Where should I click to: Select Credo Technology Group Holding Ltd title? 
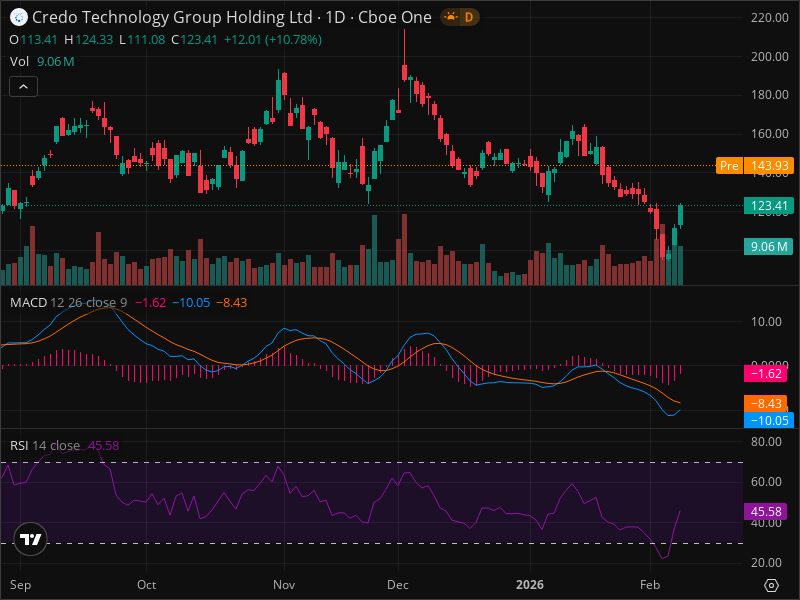pyautogui.click(x=172, y=17)
